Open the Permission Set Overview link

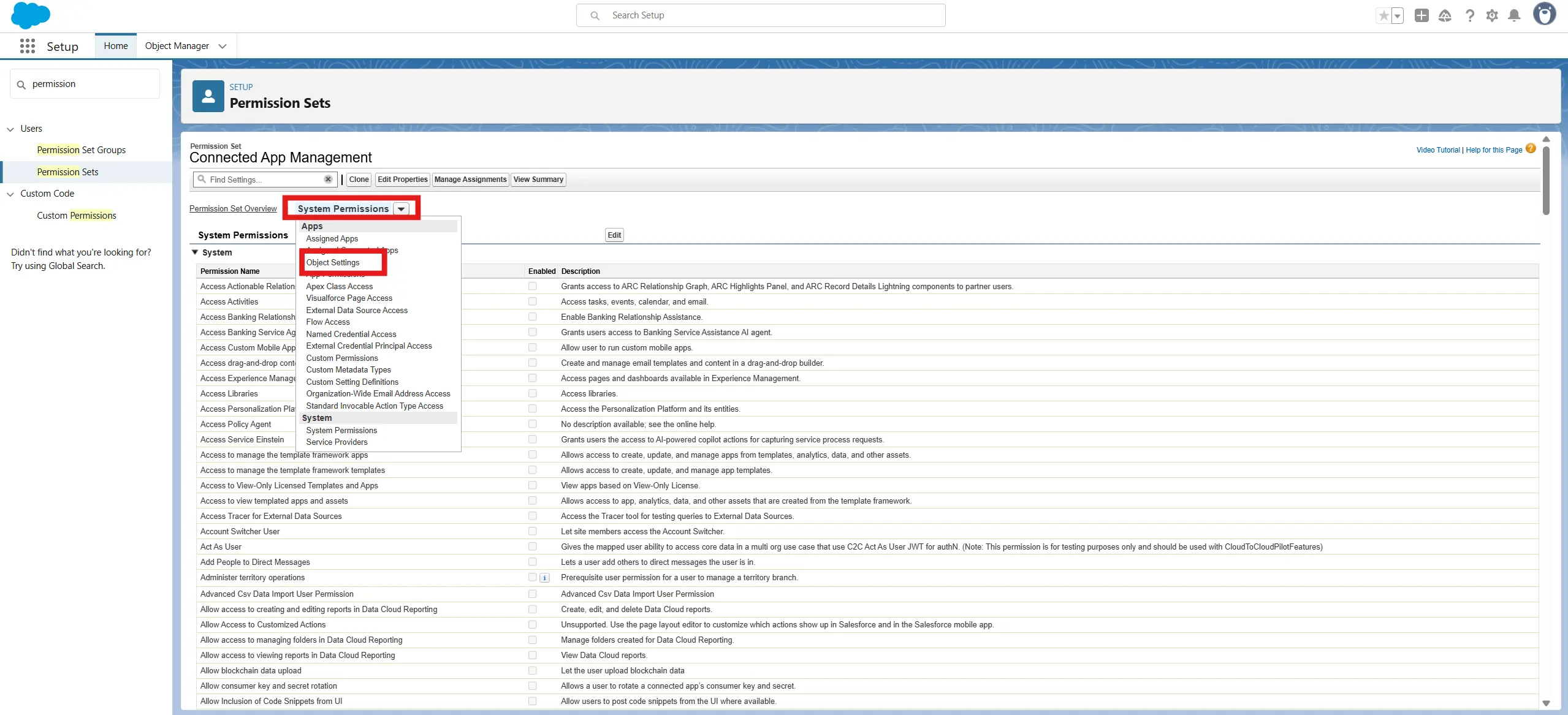point(233,209)
